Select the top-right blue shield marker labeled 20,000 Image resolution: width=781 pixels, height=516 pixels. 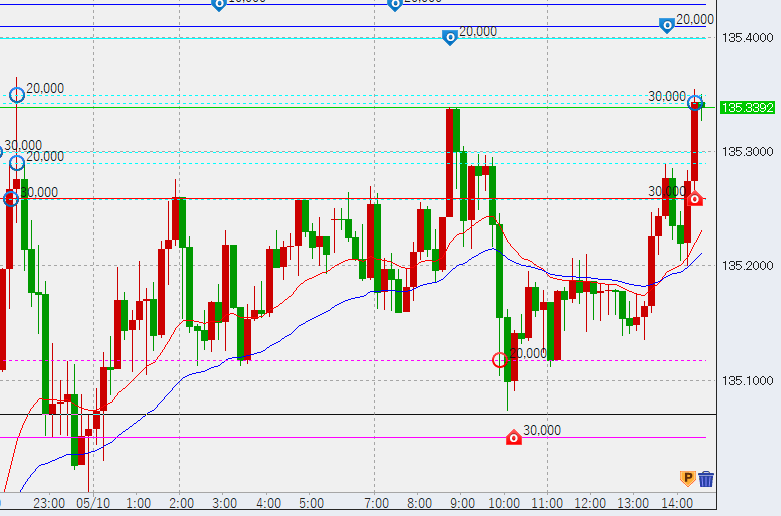coord(667,25)
